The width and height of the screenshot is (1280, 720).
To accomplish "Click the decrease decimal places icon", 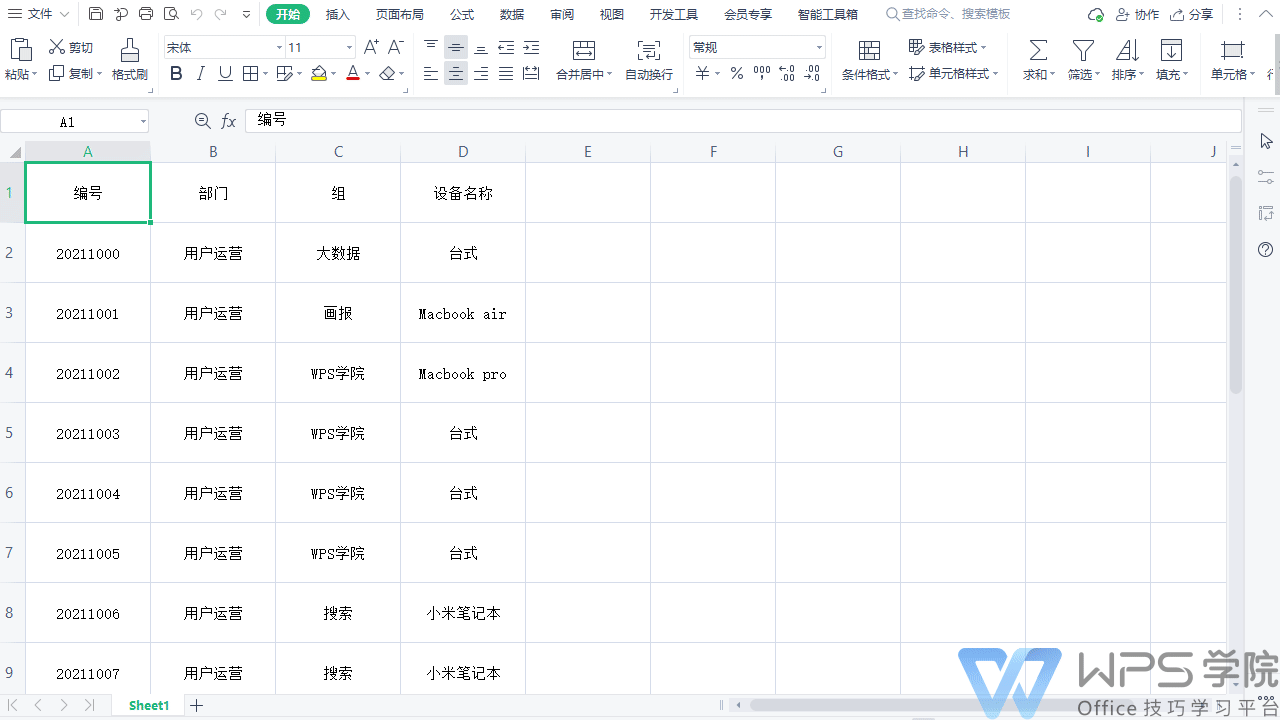I will pyautogui.click(x=812, y=73).
